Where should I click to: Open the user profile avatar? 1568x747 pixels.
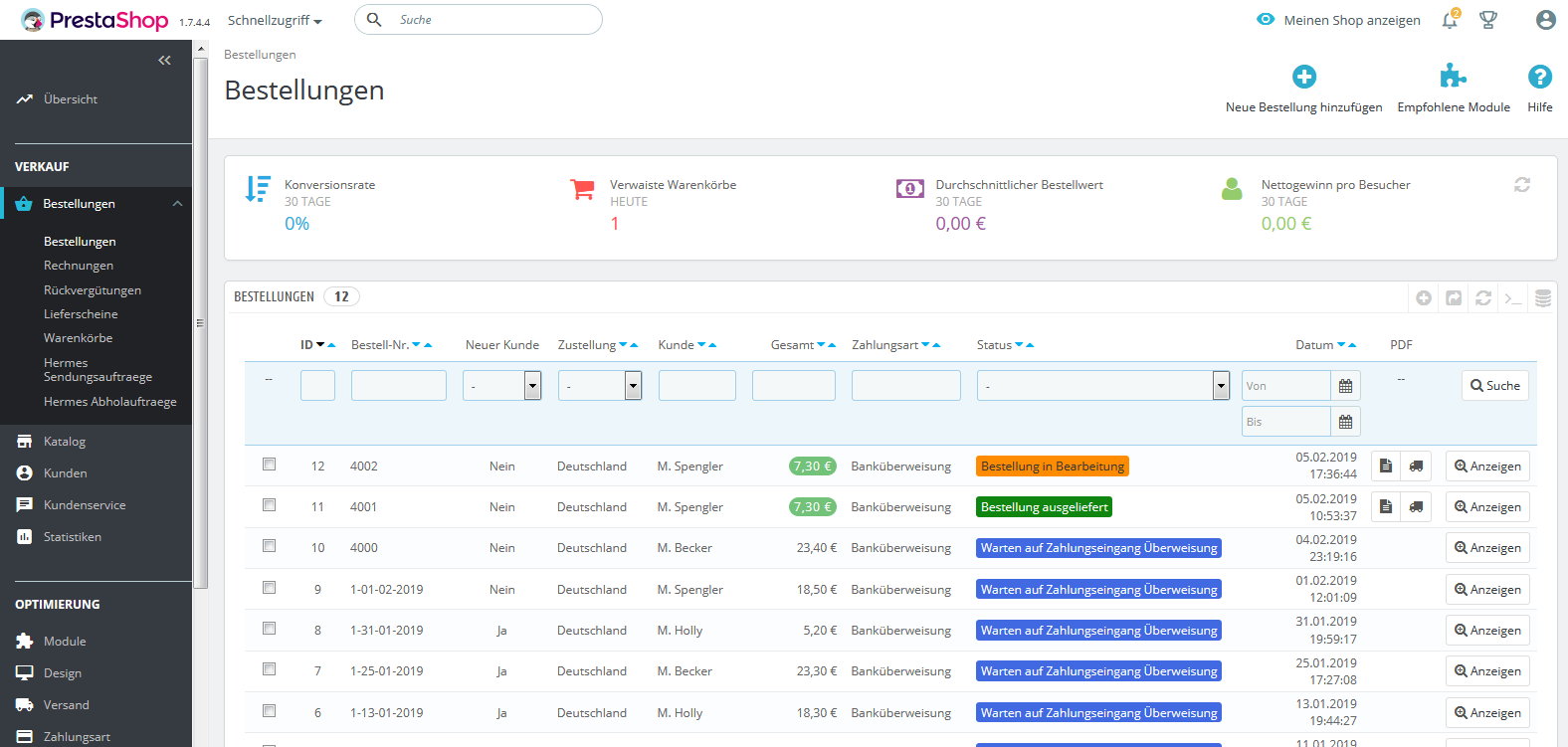[1545, 20]
